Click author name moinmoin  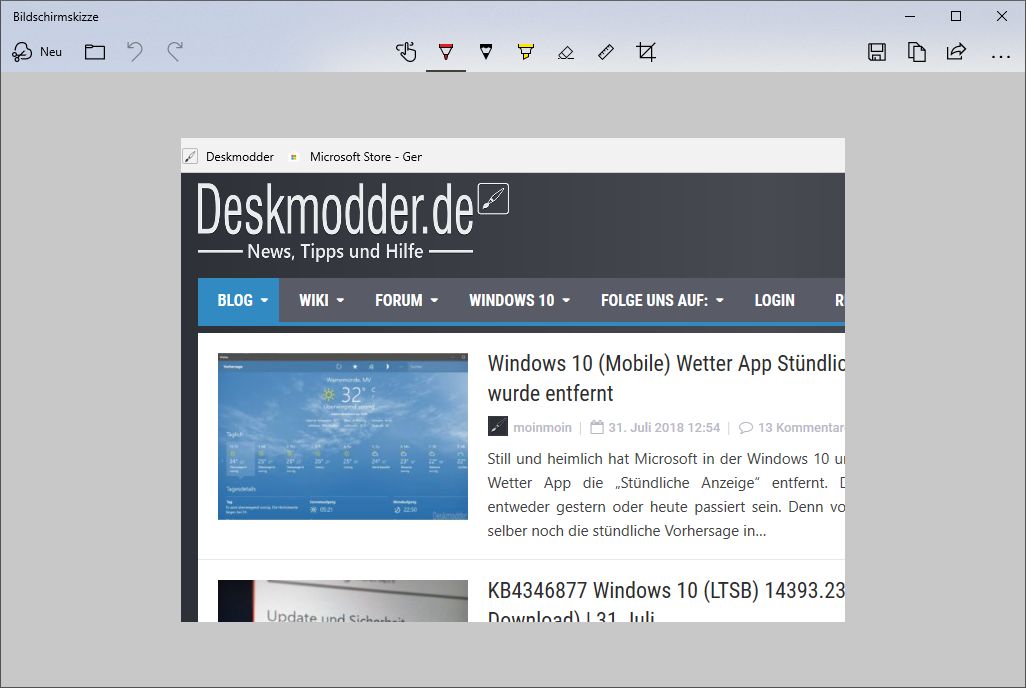(542, 427)
